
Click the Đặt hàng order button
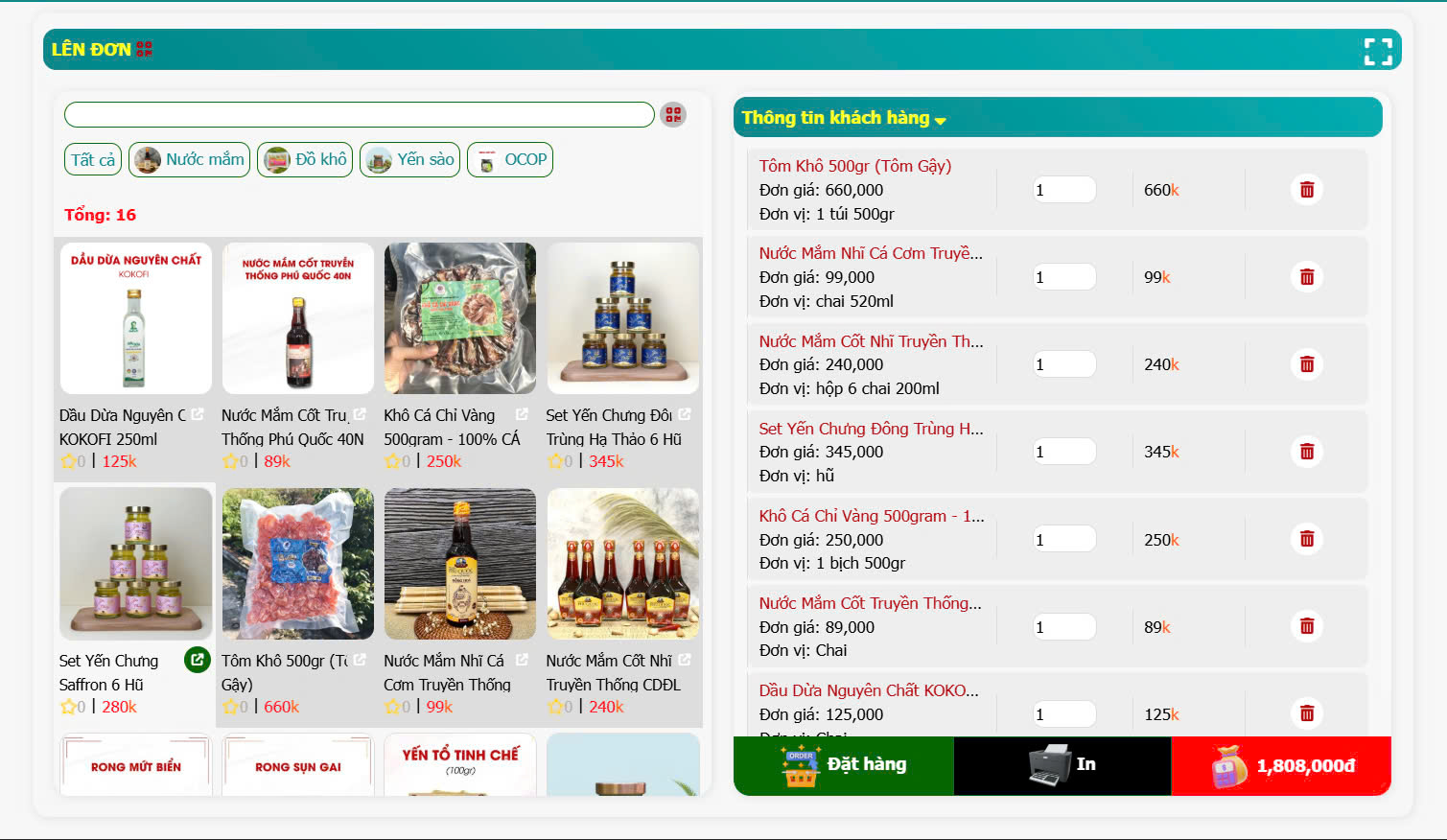point(843,765)
